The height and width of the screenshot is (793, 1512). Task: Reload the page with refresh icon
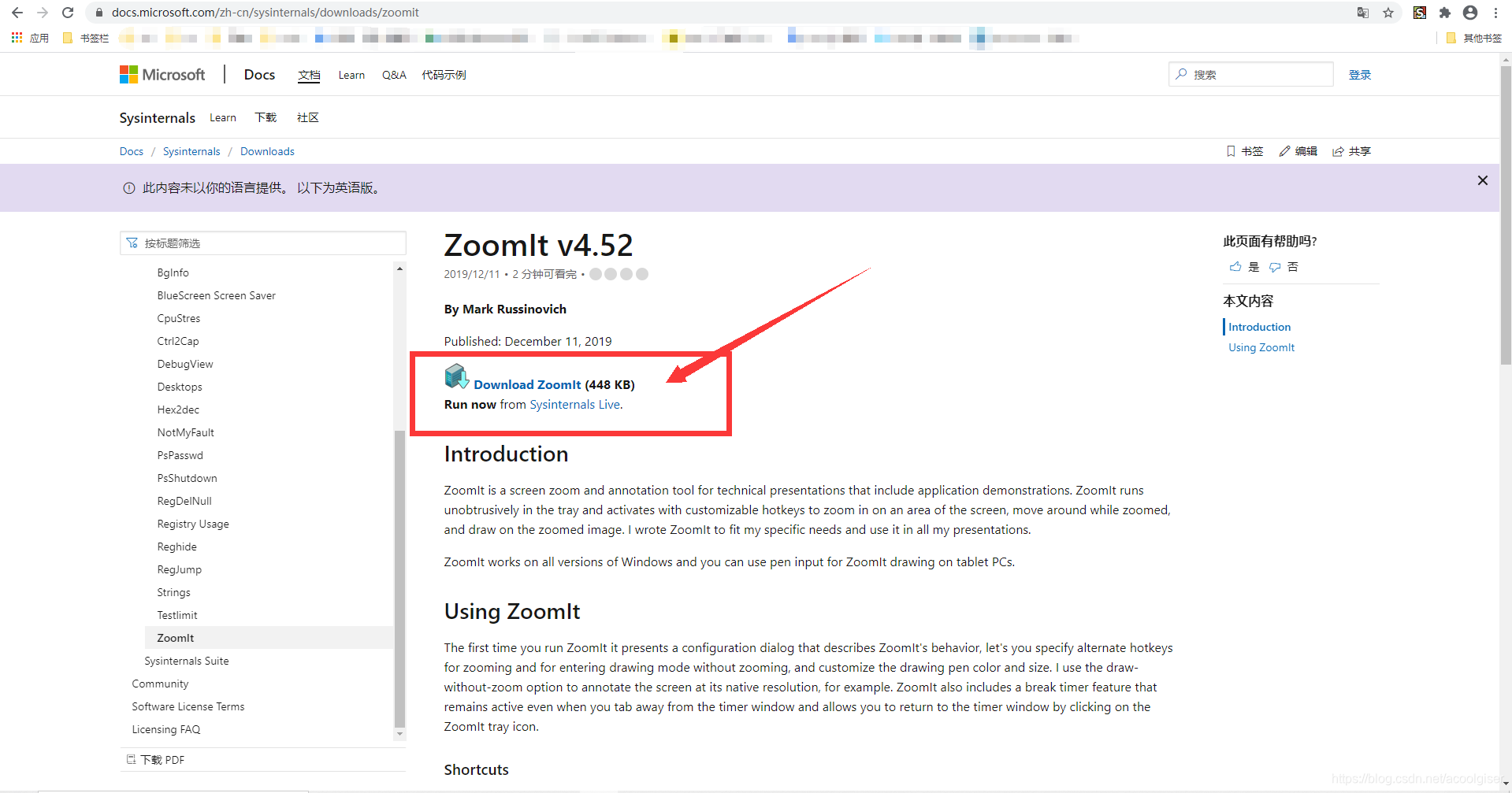coord(68,13)
